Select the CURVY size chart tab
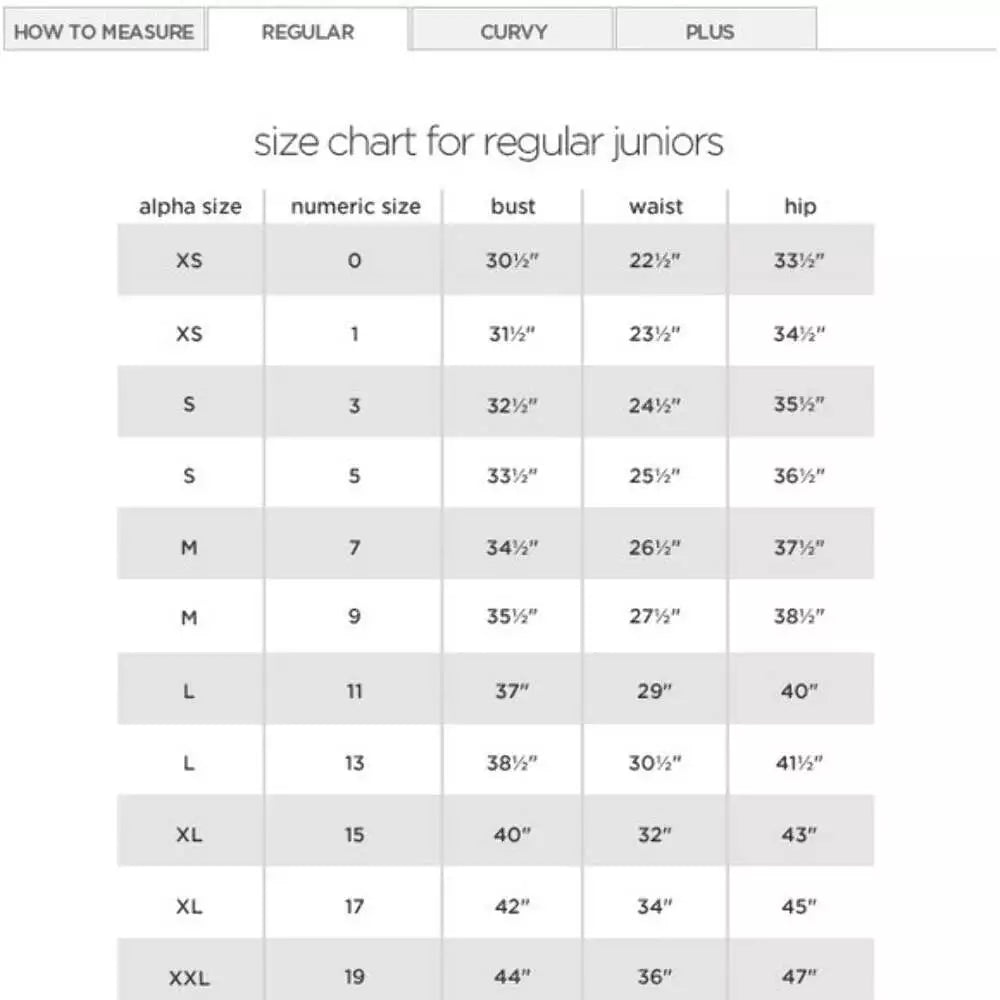Image resolution: width=1000 pixels, height=1000 pixels. 513,31
